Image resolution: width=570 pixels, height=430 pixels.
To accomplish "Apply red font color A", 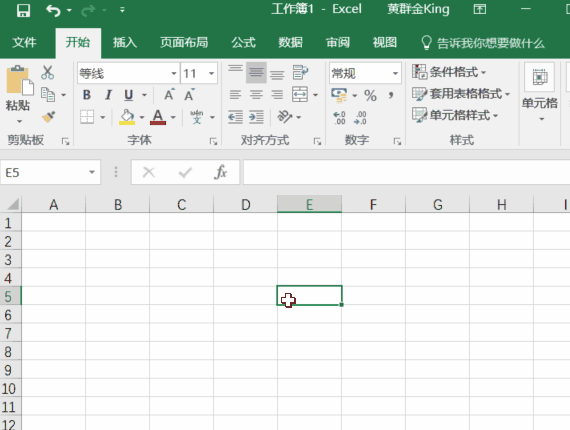I will pyautogui.click(x=158, y=117).
